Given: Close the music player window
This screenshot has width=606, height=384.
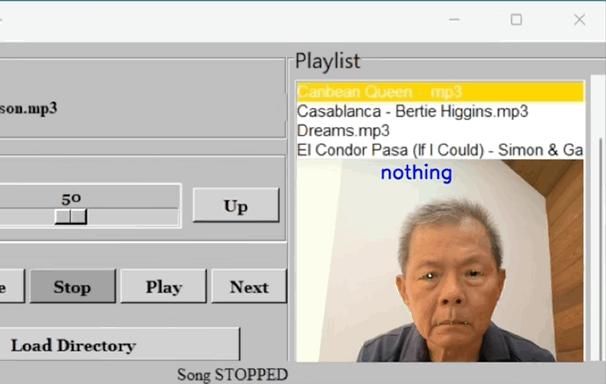Looking at the screenshot, I should coord(579,19).
